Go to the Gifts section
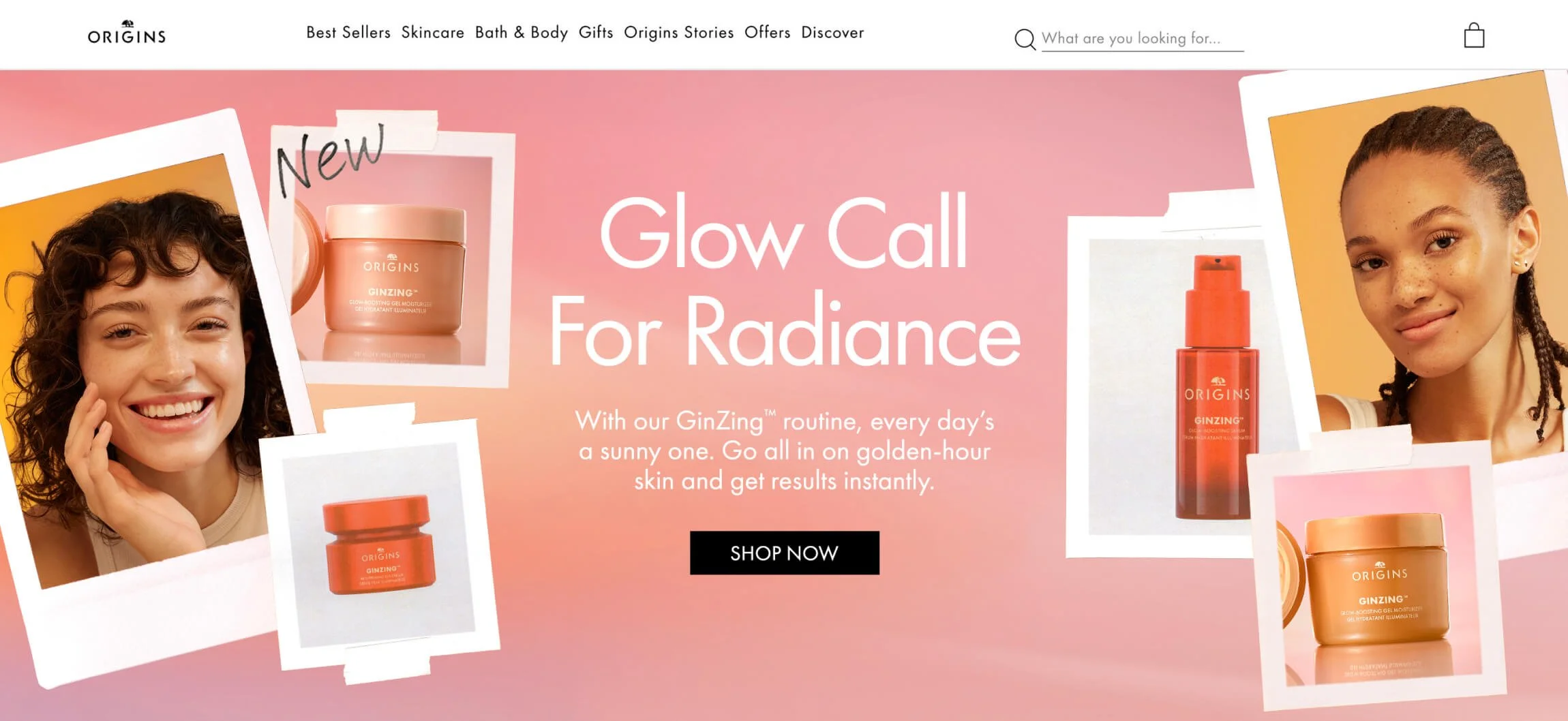1568x721 pixels. click(596, 33)
